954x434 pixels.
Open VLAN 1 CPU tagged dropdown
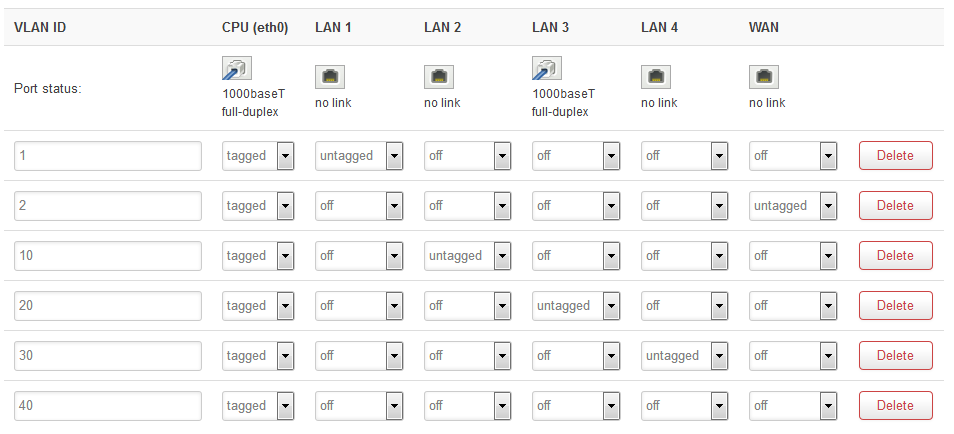(258, 156)
